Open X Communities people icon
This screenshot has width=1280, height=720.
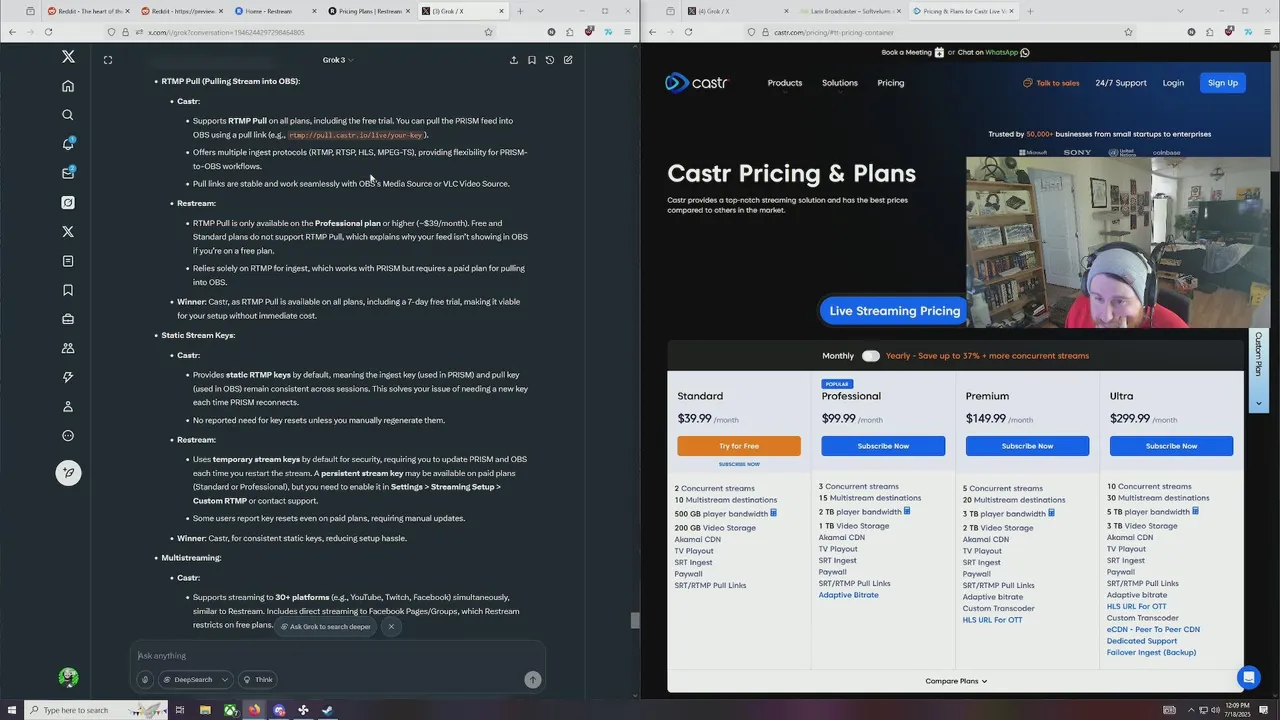(x=68, y=348)
